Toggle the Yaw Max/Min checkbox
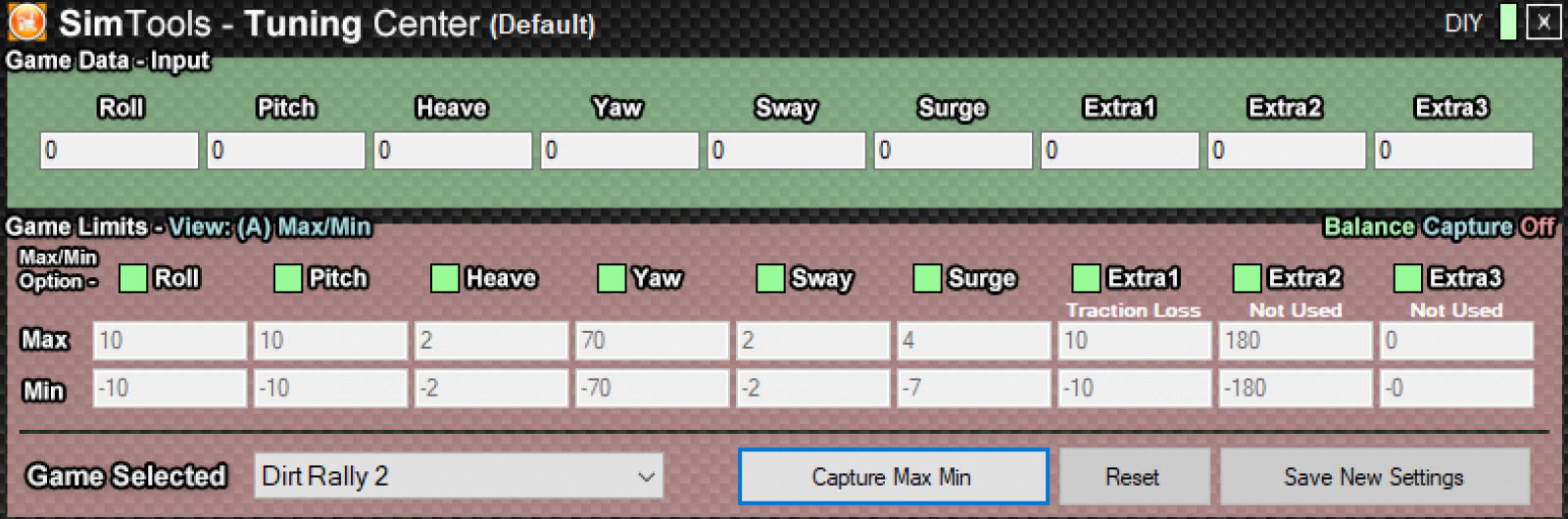This screenshot has width=1568, height=519. tap(612, 278)
